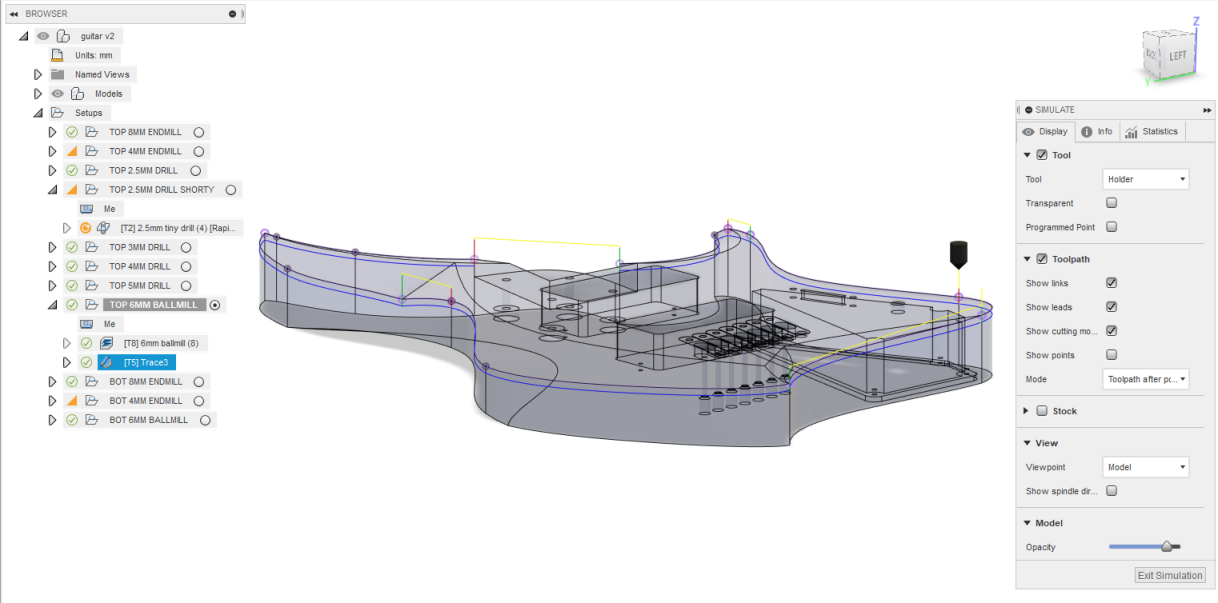Uncheck the Show links checkbox
This screenshot has height=603, width=1218.
1111,283
